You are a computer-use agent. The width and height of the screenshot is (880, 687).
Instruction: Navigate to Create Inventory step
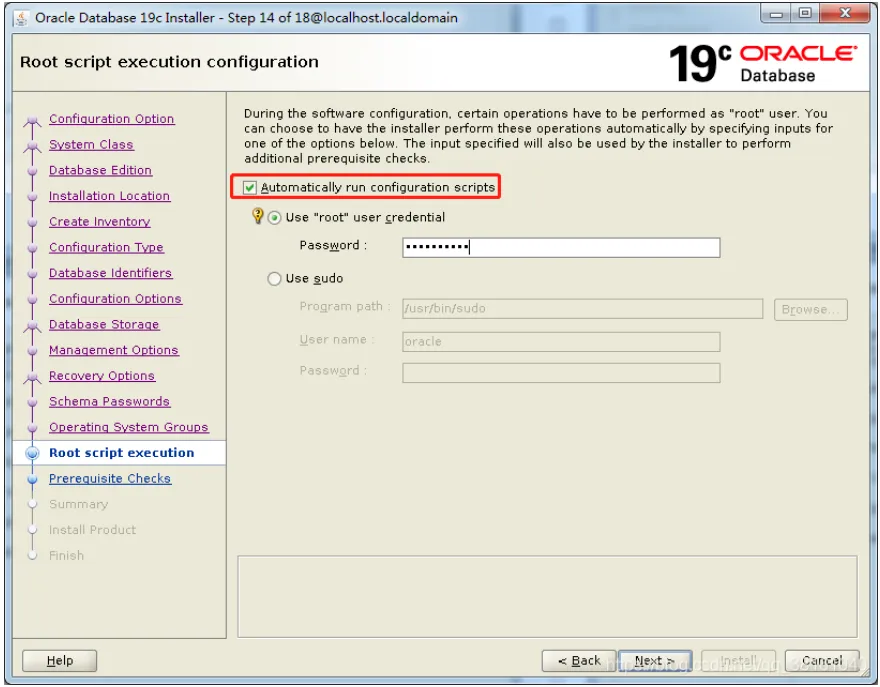[x=99, y=222]
